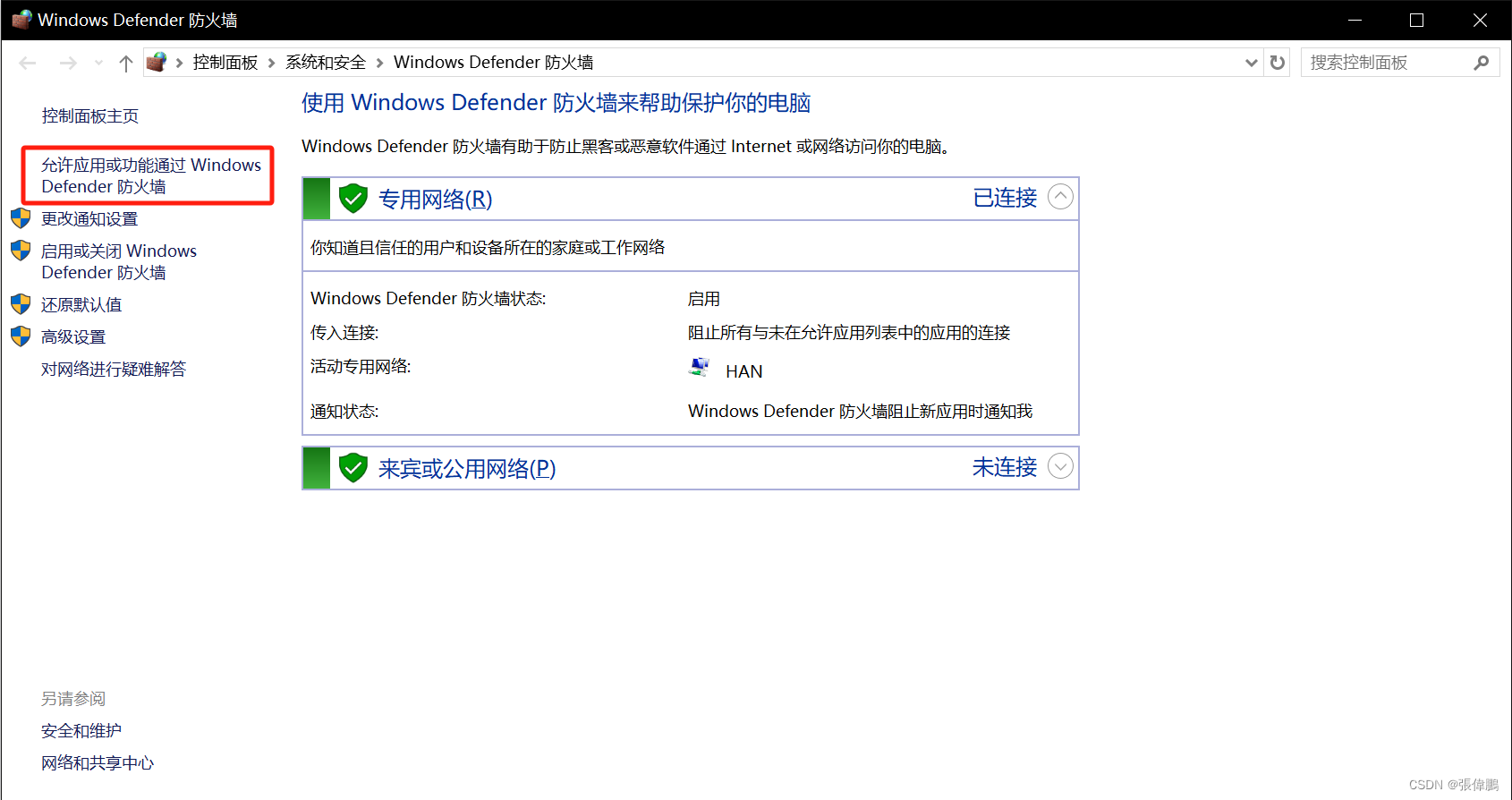1512x800 pixels.
Task: Refresh the control panel page
Action: (1278, 63)
